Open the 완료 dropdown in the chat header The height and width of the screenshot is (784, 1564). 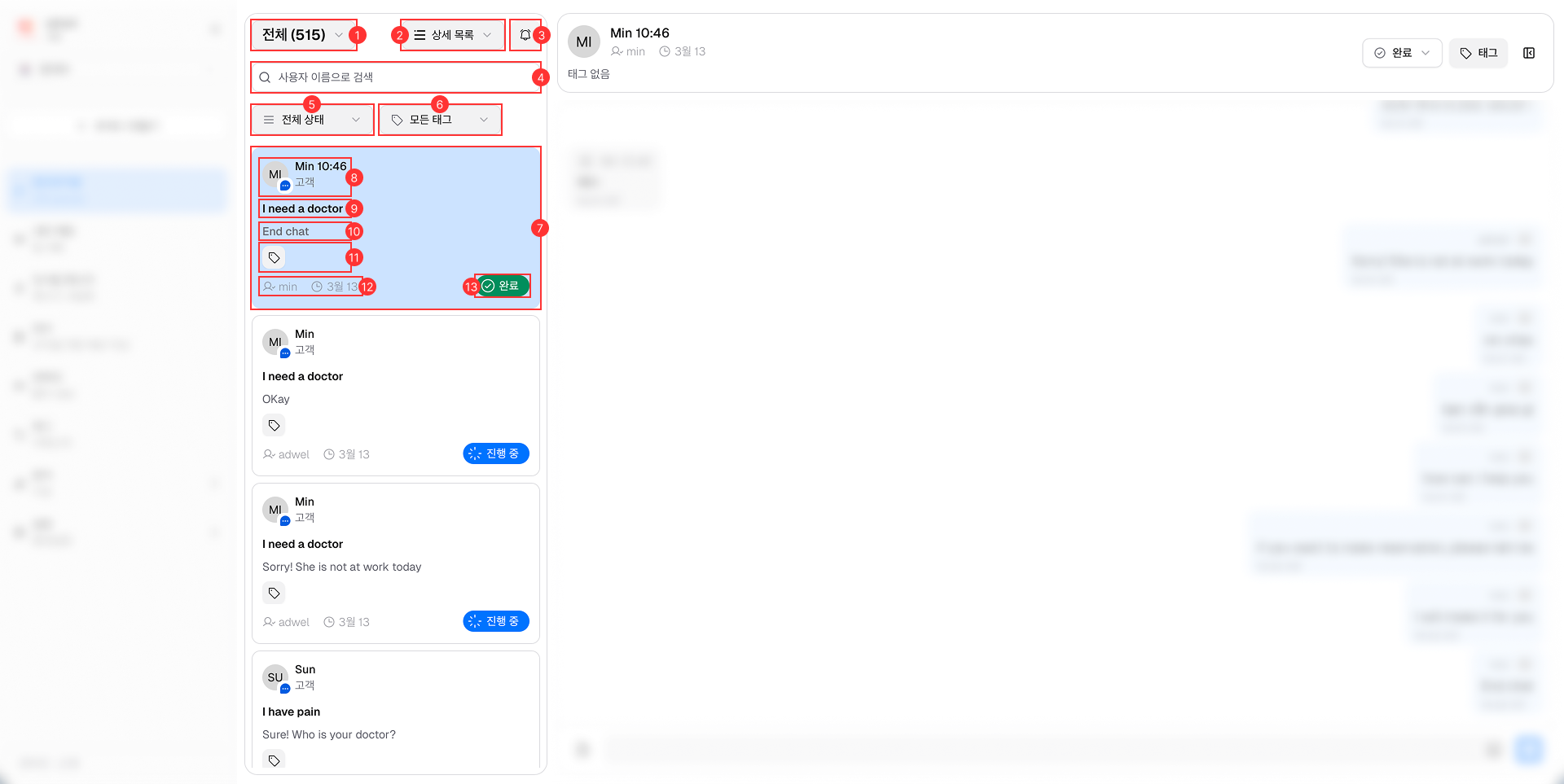point(1402,53)
